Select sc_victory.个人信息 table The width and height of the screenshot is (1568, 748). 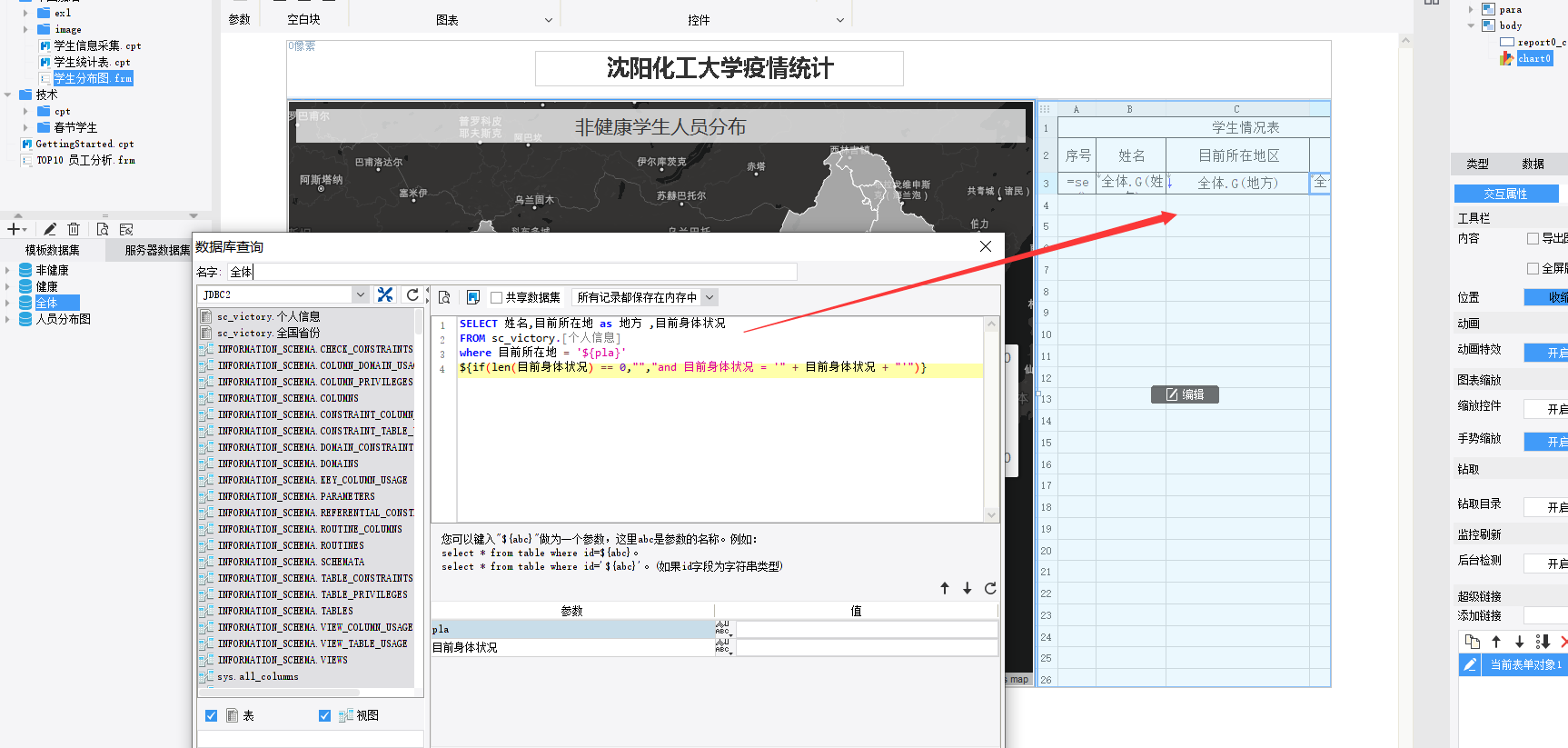click(x=268, y=316)
